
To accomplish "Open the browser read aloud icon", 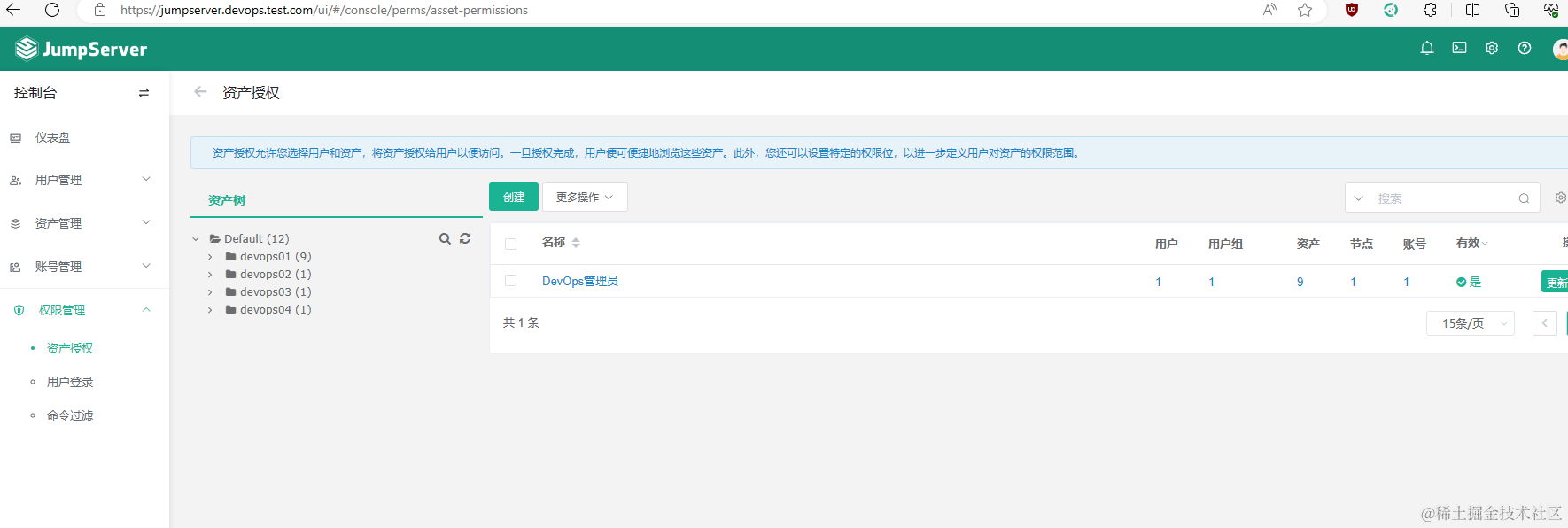I will [1269, 10].
